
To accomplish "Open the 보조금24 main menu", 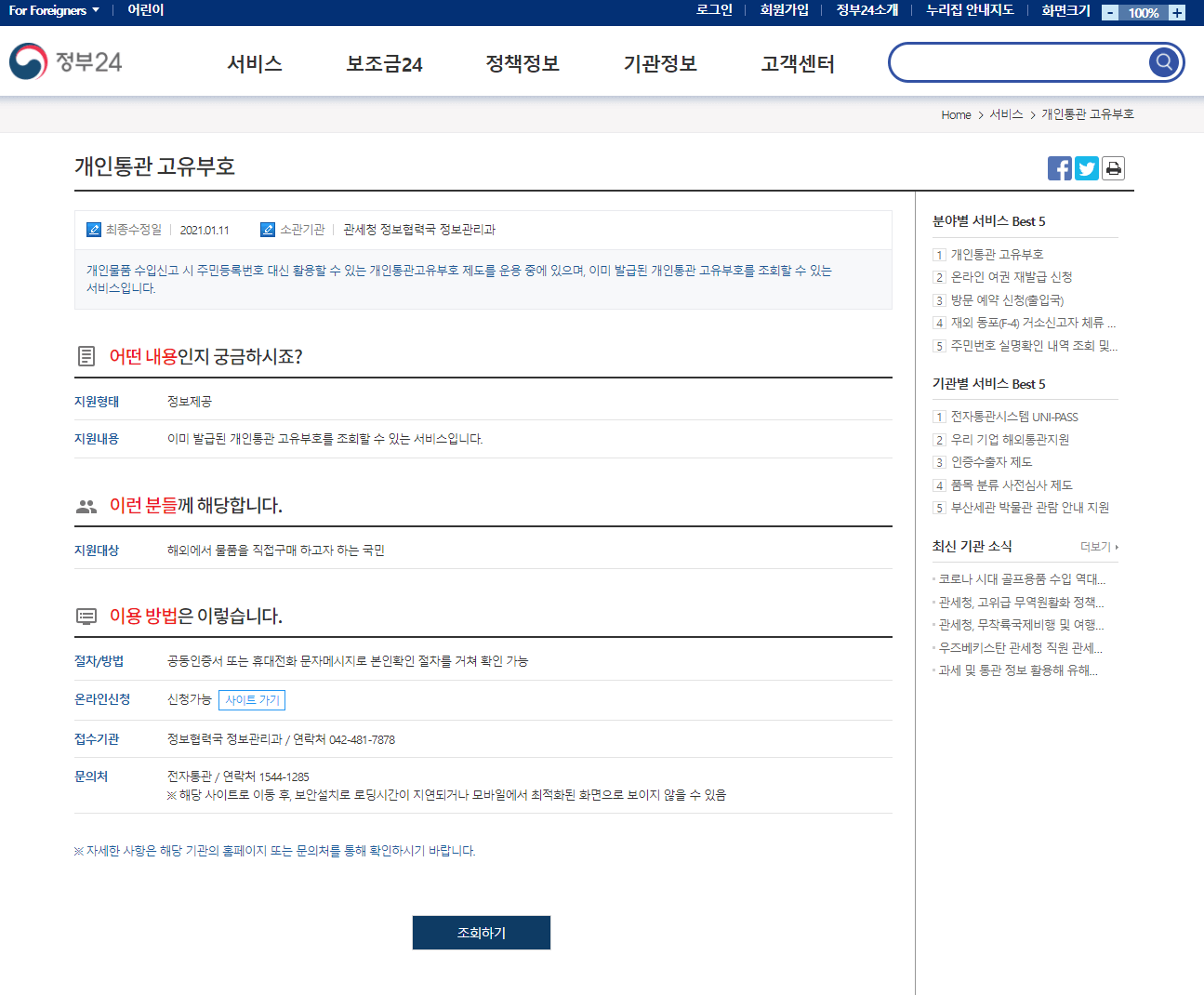I will 384,63.
